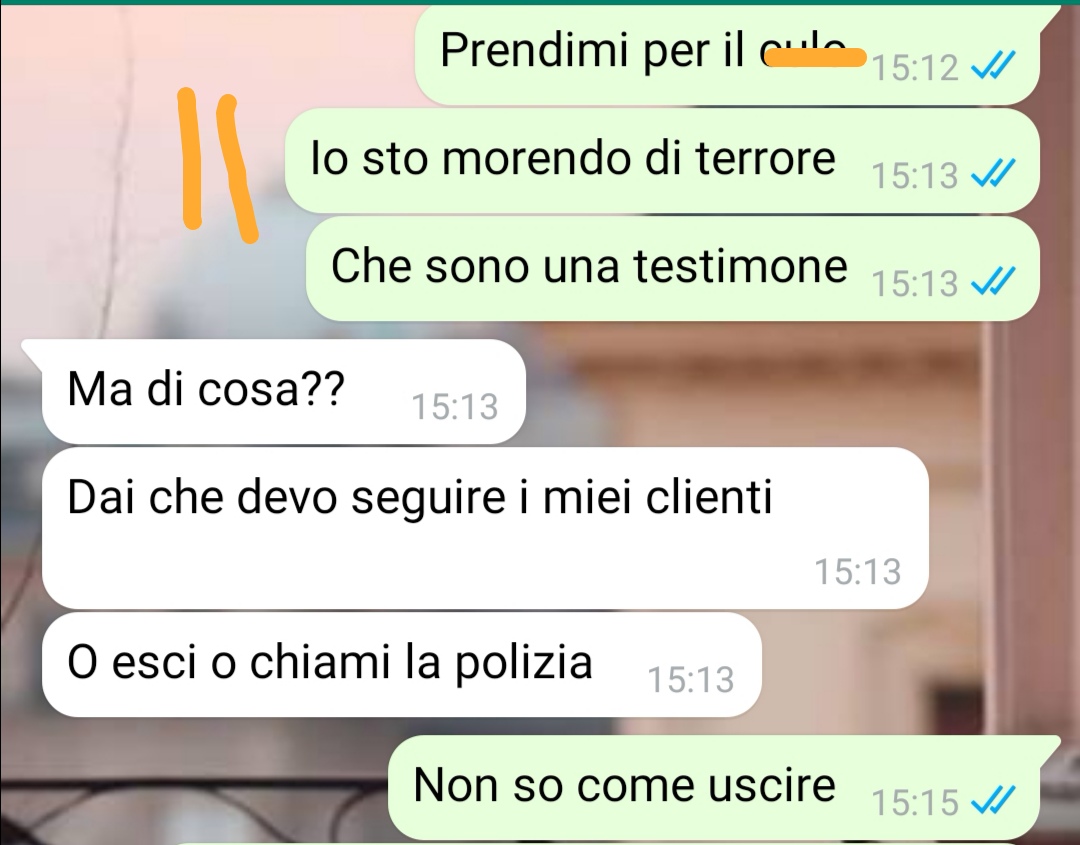1080x845 pixels.
Task: Tap the 15:12 timestamp on the top message
Action: point(915,67)
